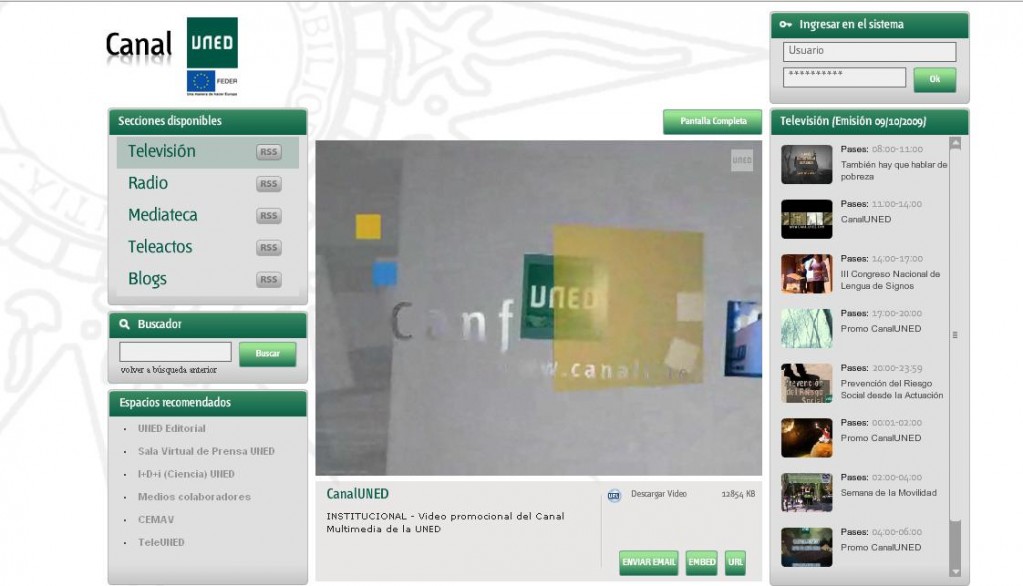The width and height of the screenshot is (1023, 586).
Task: Open the Semana de la Movilidad thumbnail
Action: [807, 493]
